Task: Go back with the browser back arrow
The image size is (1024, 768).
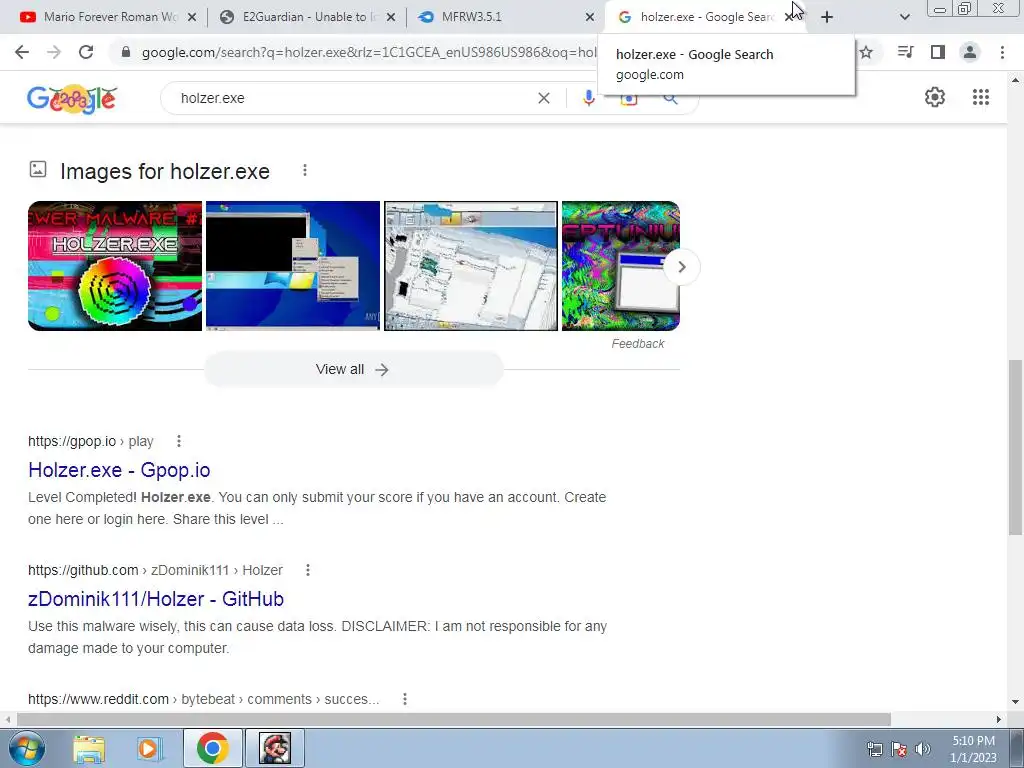Action: (x=22, y=52)
